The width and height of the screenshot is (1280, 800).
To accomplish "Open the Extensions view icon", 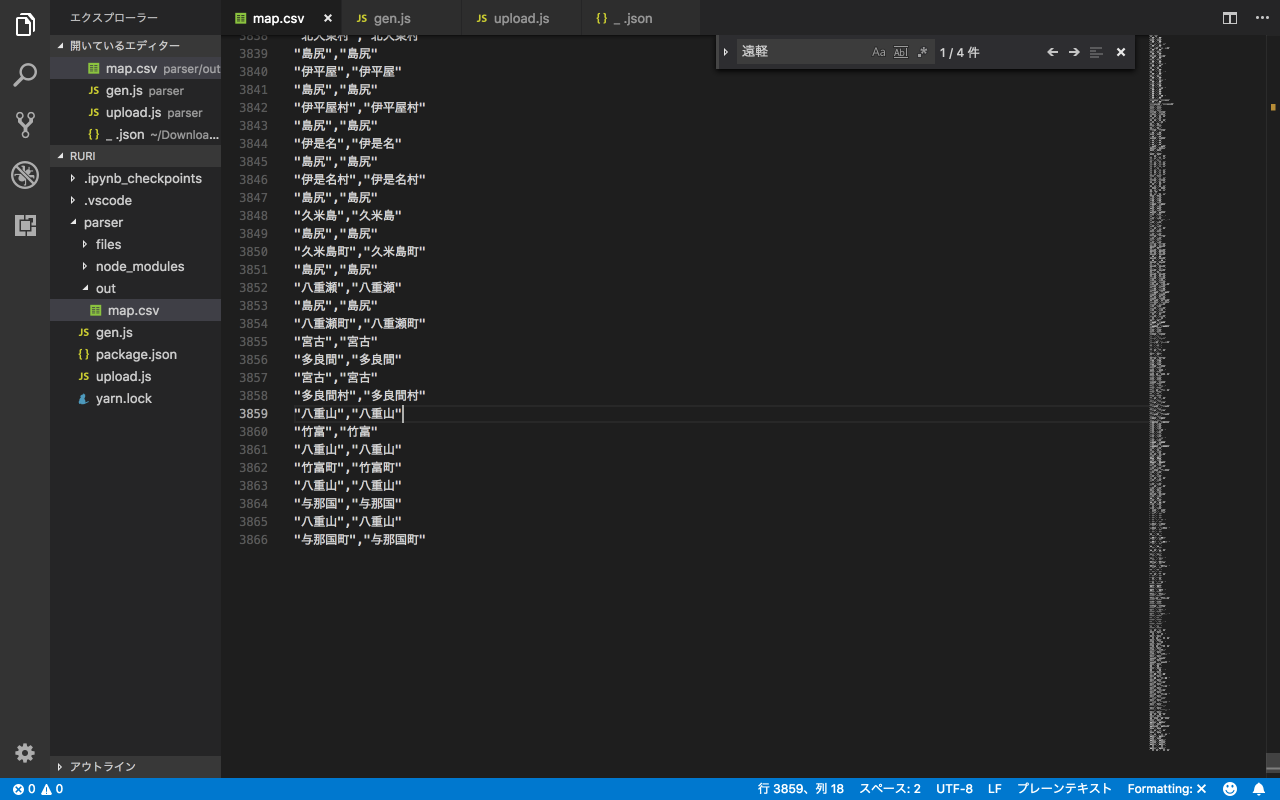I will pyautogui.click(x=25, y=225).
